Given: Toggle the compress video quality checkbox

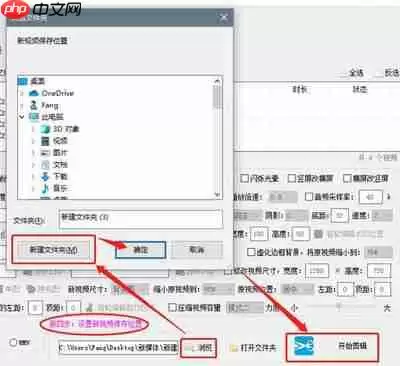Looking at the screenshot, I should (x=172, y=307).
